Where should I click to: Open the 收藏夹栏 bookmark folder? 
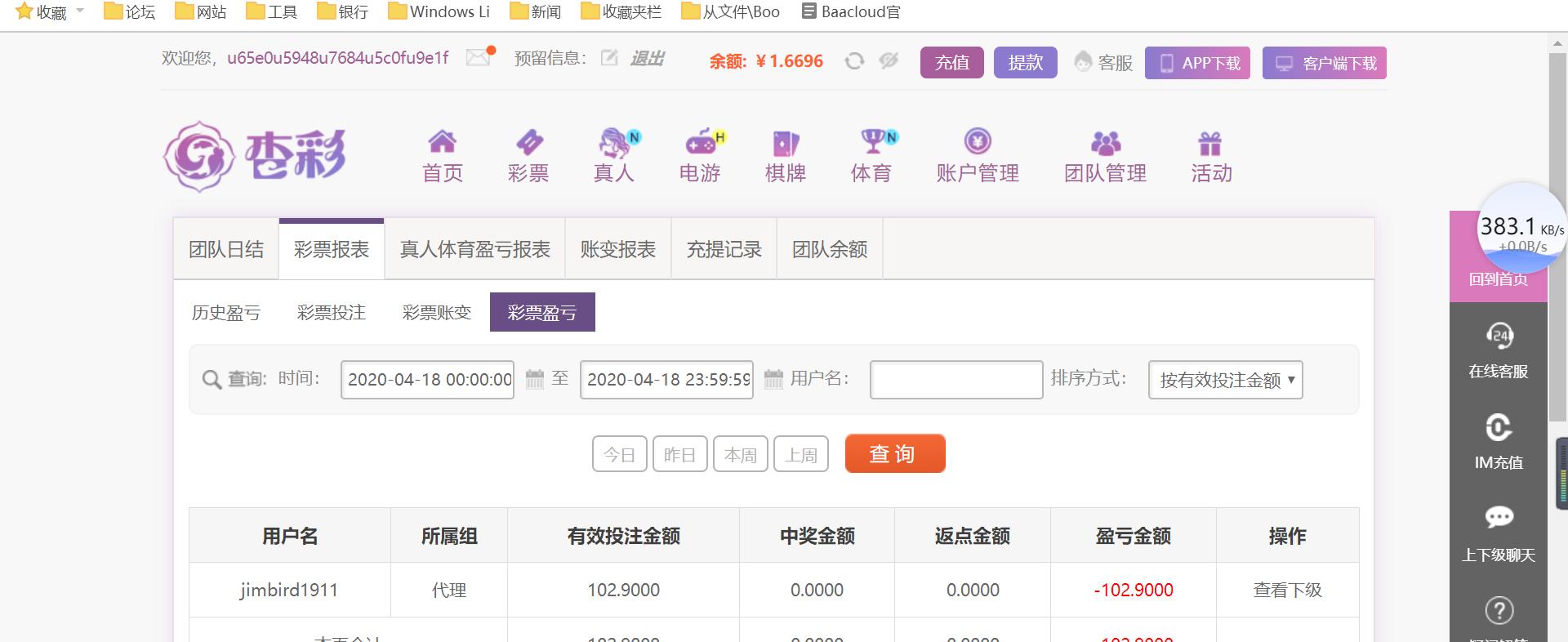(621, 12)
